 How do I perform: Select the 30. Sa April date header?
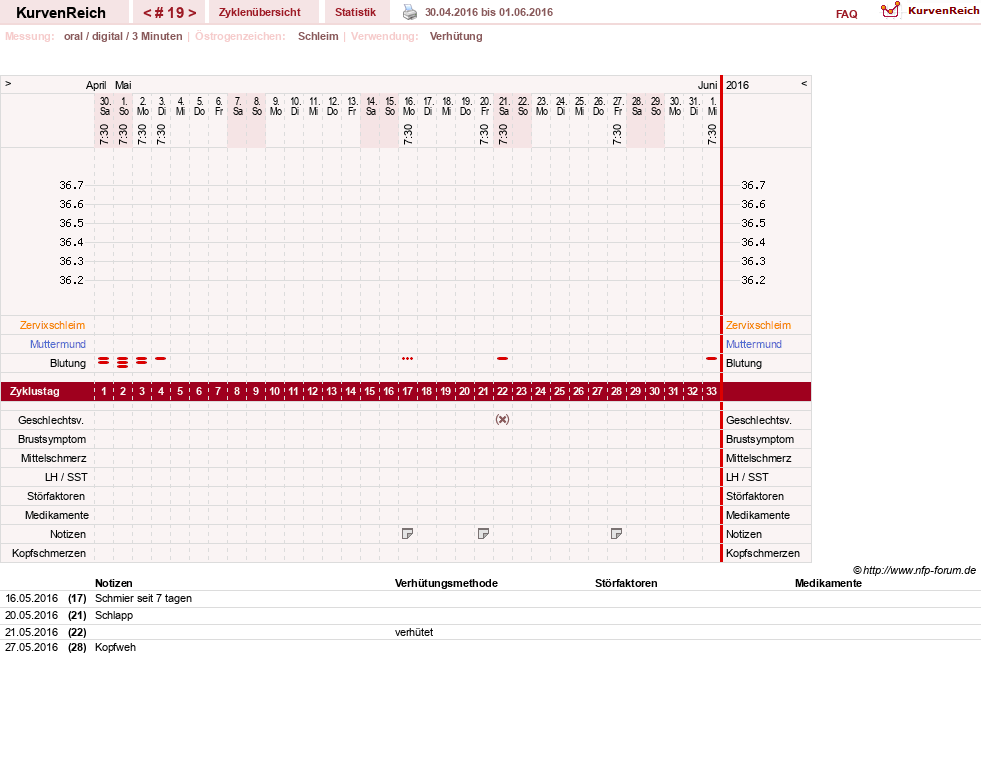pyautogui.click(x=105, y=106)
